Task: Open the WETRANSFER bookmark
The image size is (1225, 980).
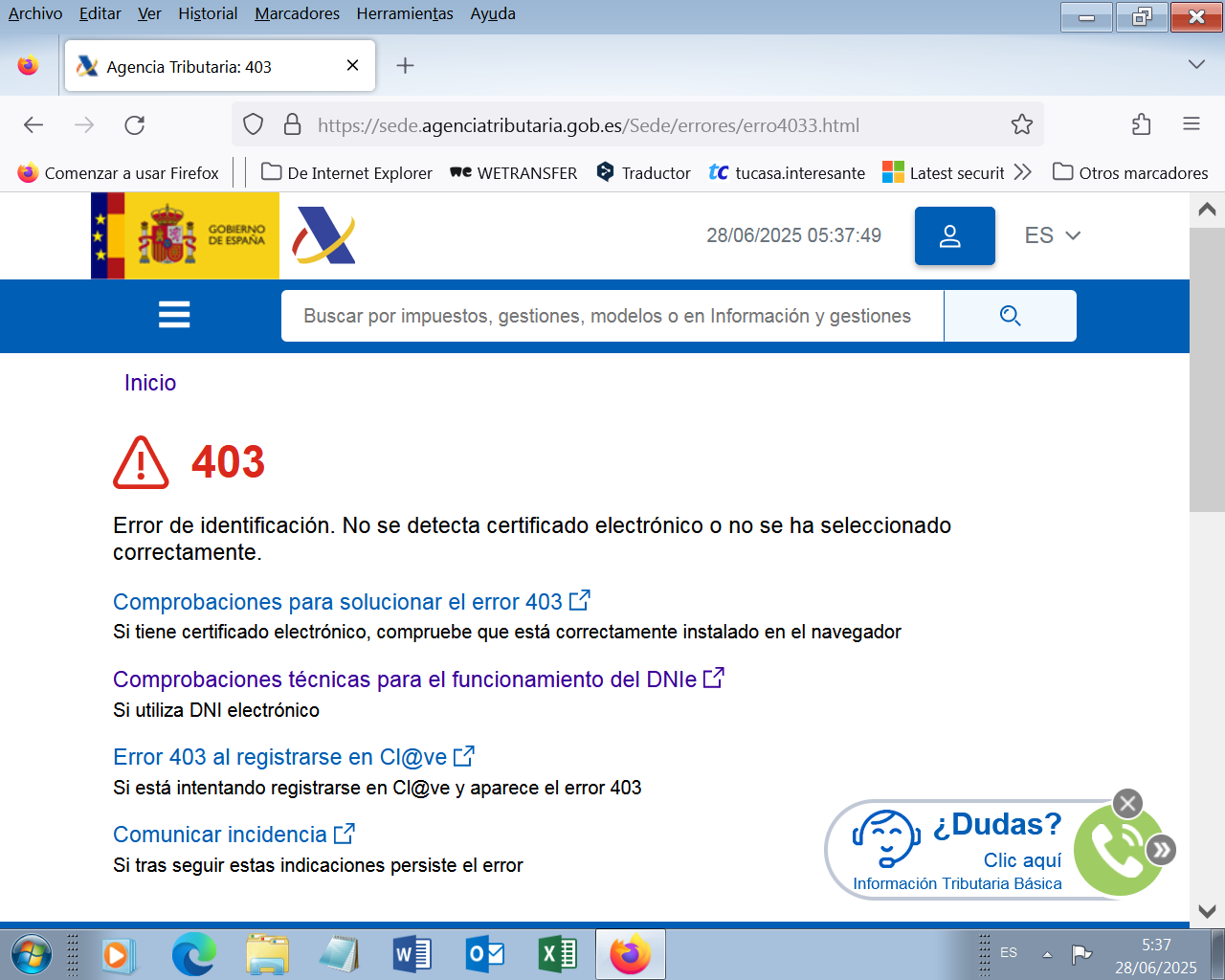Action: pos(514,173)
